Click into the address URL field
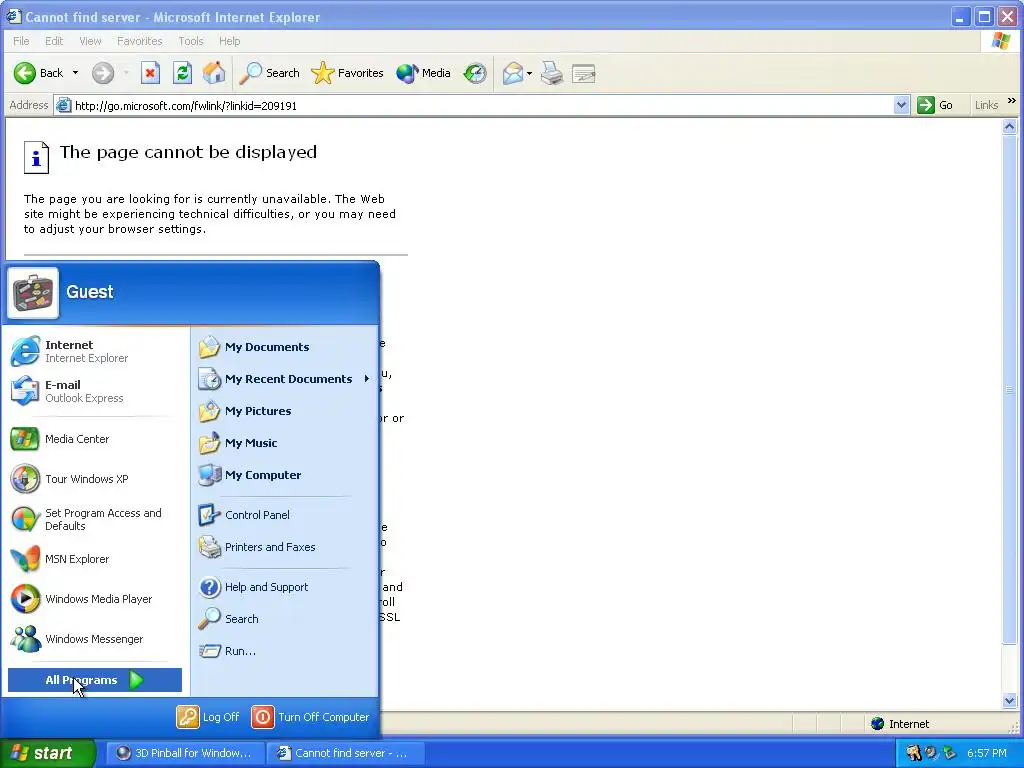The image size is (1024, 768). click(x=483, y=105)
